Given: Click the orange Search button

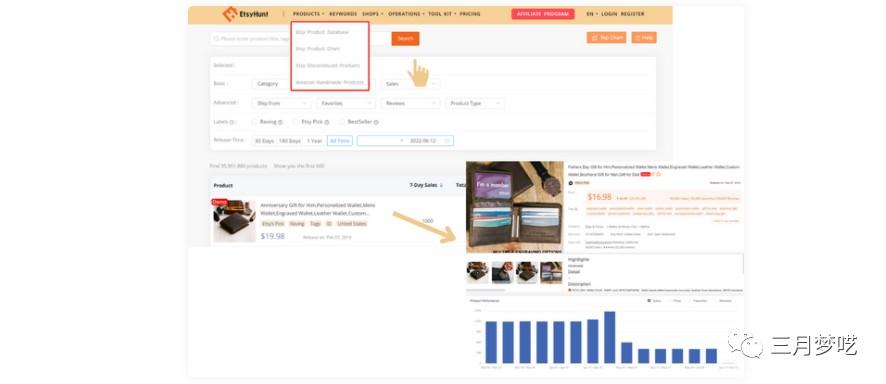Looking at the screenshot, I should tap(406, 38).
